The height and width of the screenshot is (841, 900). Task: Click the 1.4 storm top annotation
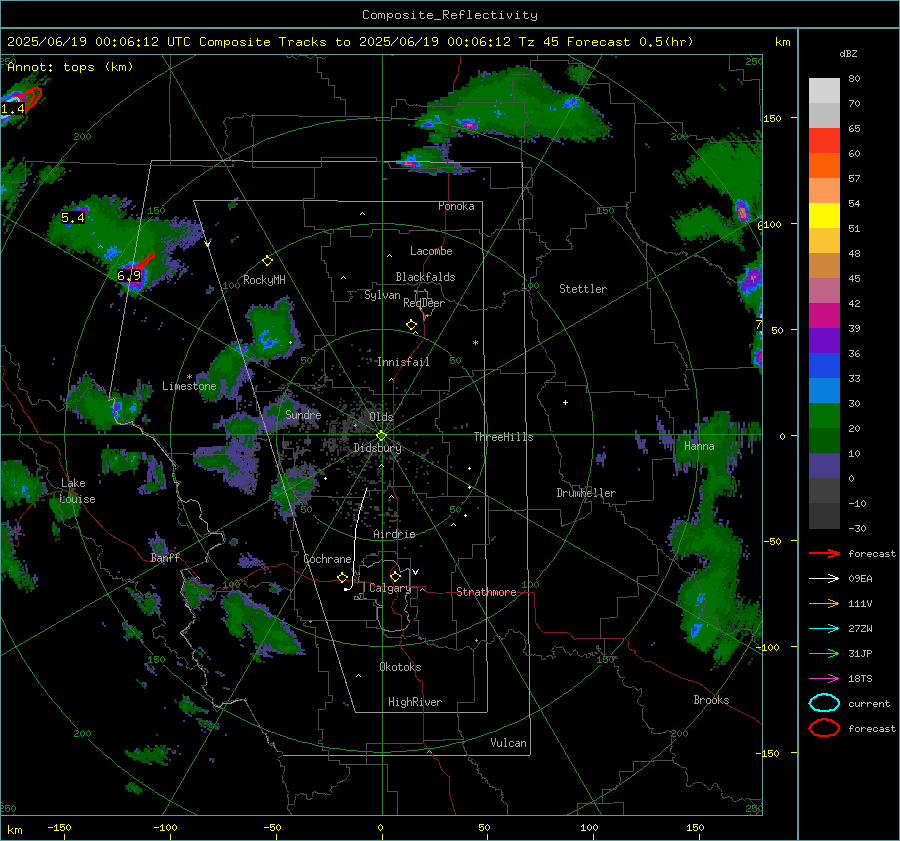point(13,108)
